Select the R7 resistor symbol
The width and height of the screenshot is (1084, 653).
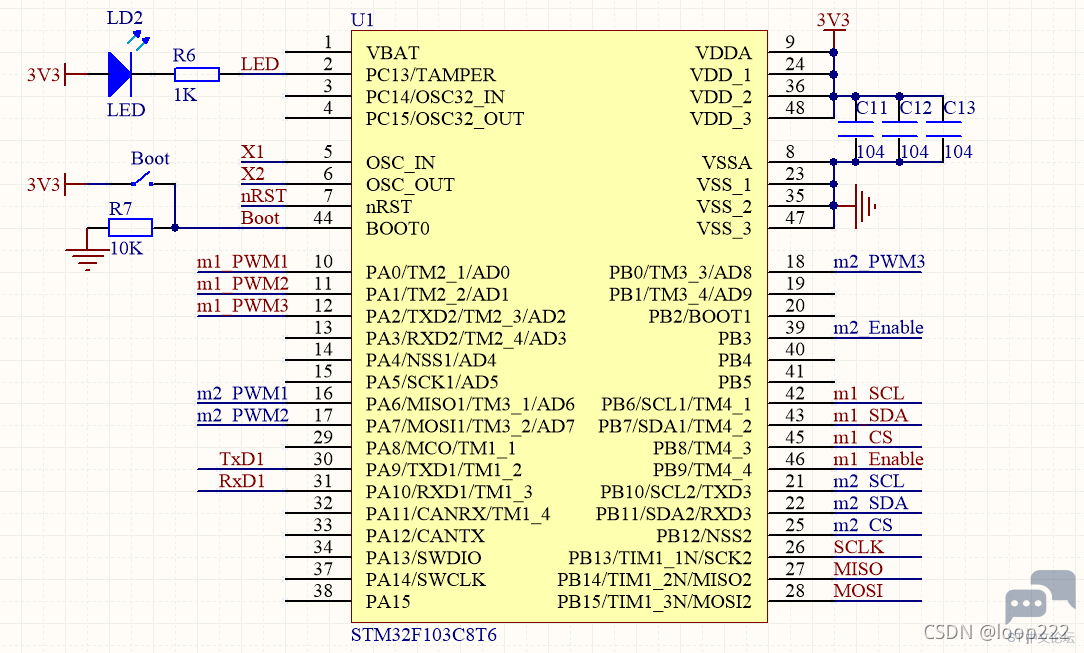coord(131,227)
